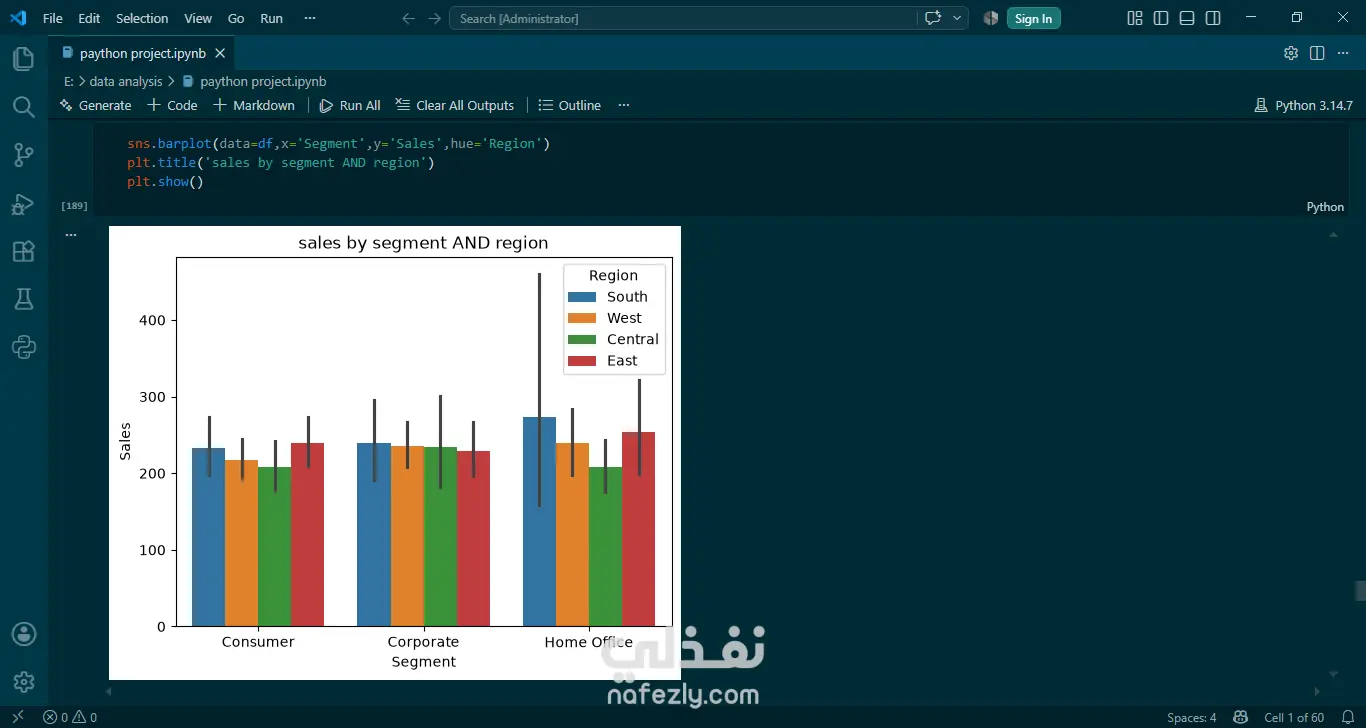Click the Customize Layout icon
This screenshot has height=728, width=1366.
point(1135,18)
